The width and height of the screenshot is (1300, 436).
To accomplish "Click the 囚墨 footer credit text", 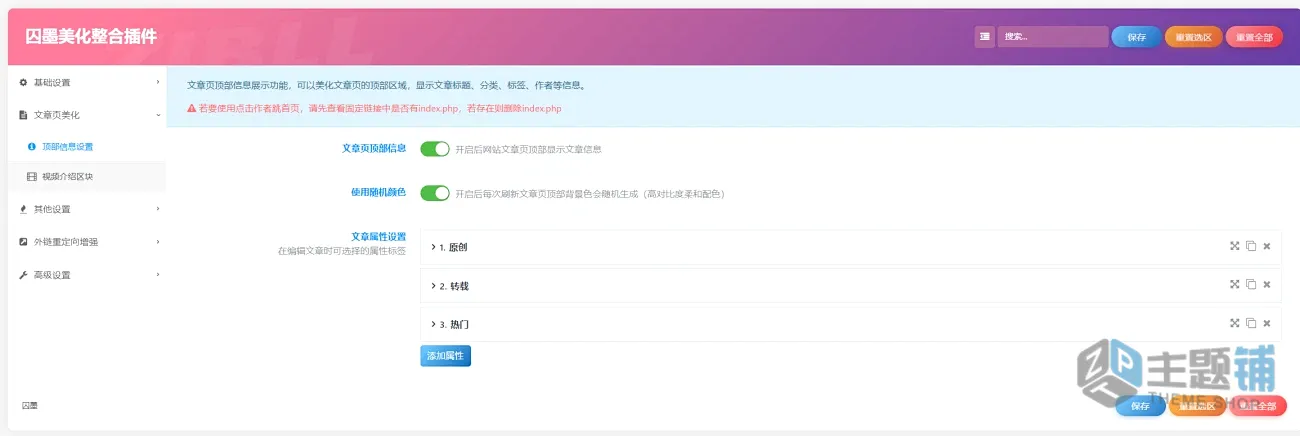I will click(30, 405).
